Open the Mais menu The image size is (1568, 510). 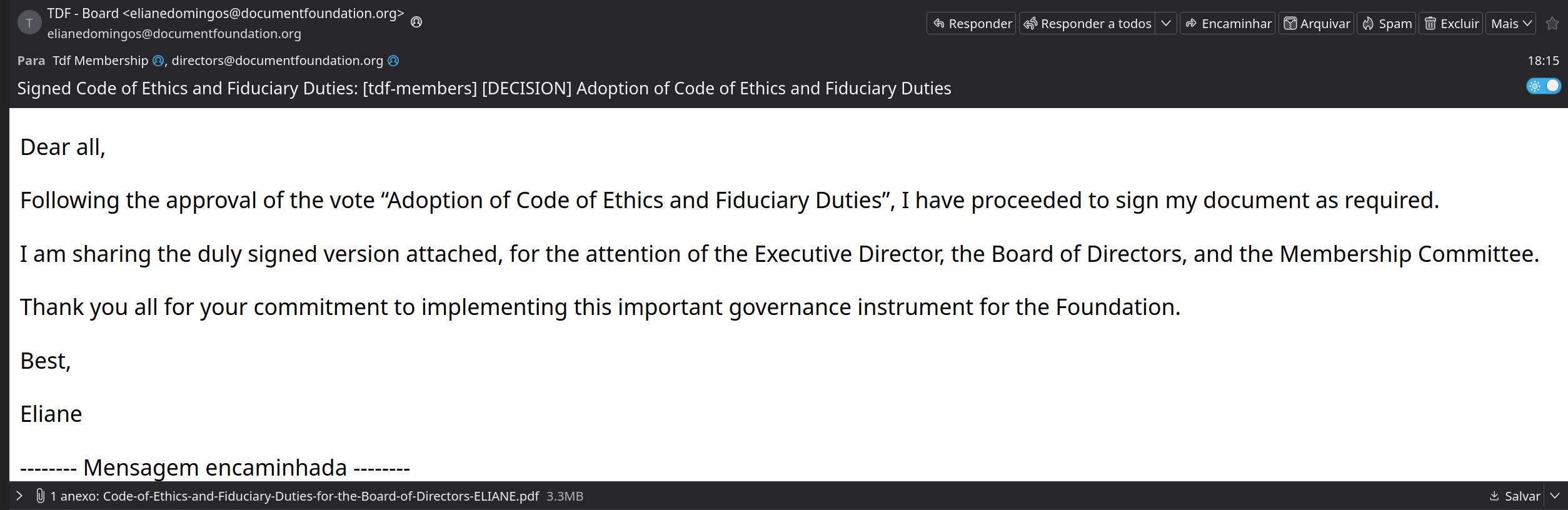[1510, 24]
